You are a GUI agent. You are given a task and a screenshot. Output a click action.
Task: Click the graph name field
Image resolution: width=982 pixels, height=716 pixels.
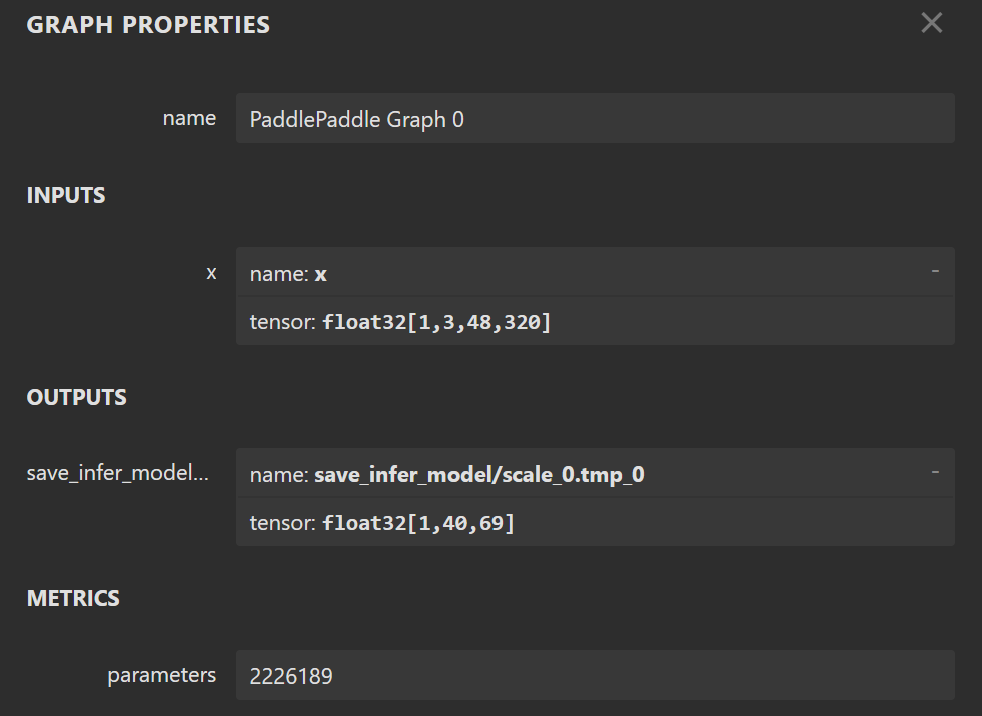(x=595, y=119)
